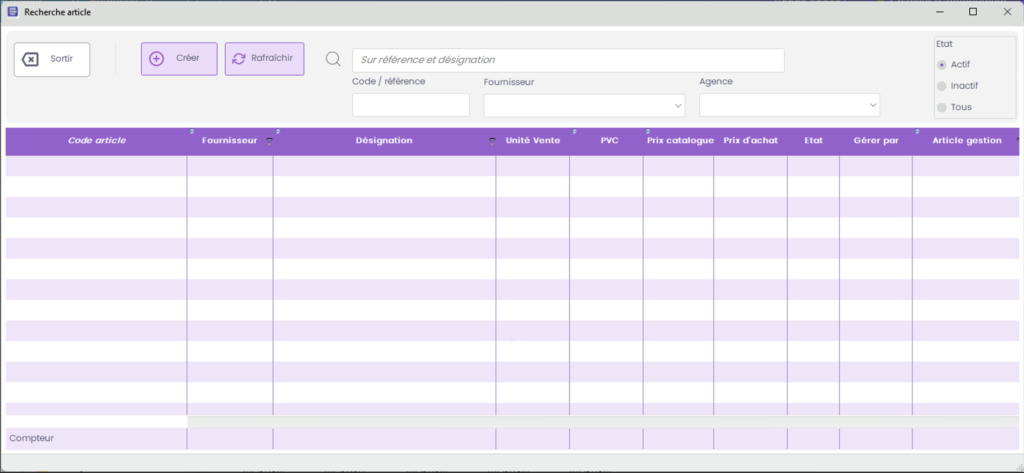Sort by Code article column header
Viewport: 1024px width, 473px height.
(96, 141)
